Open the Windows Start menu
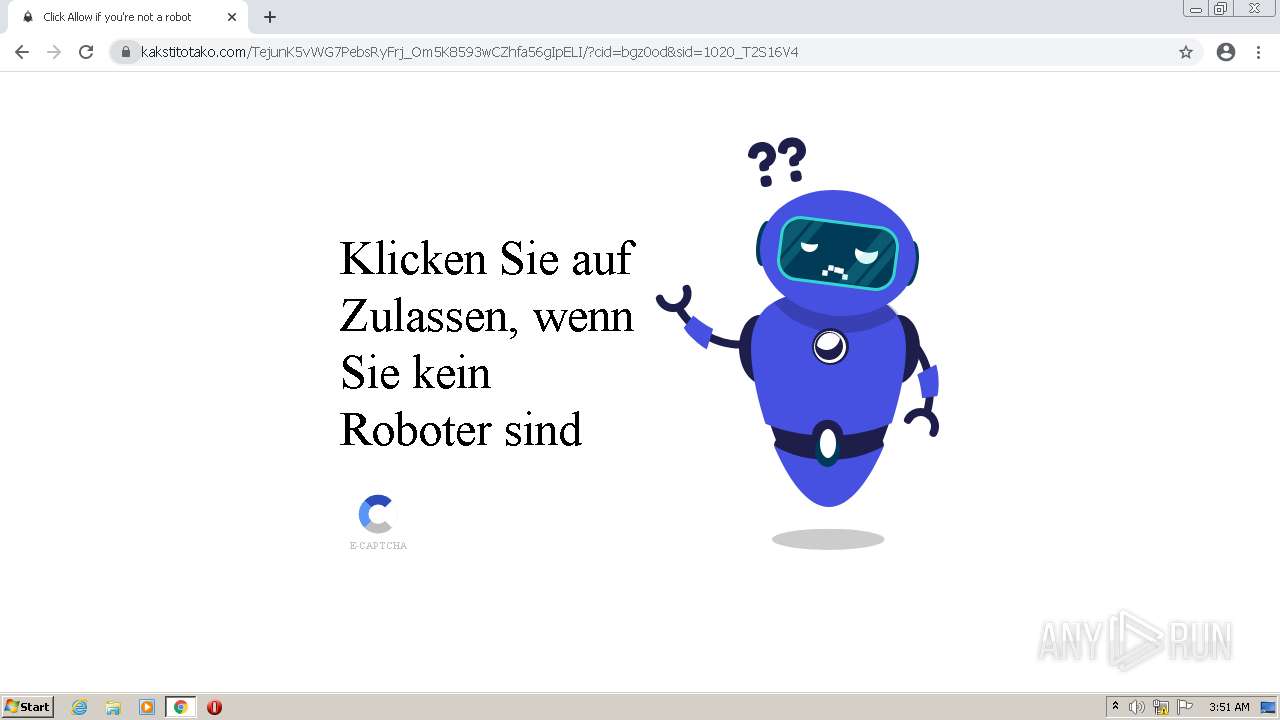Viewport: 1280px width, 720px height. 28,707
